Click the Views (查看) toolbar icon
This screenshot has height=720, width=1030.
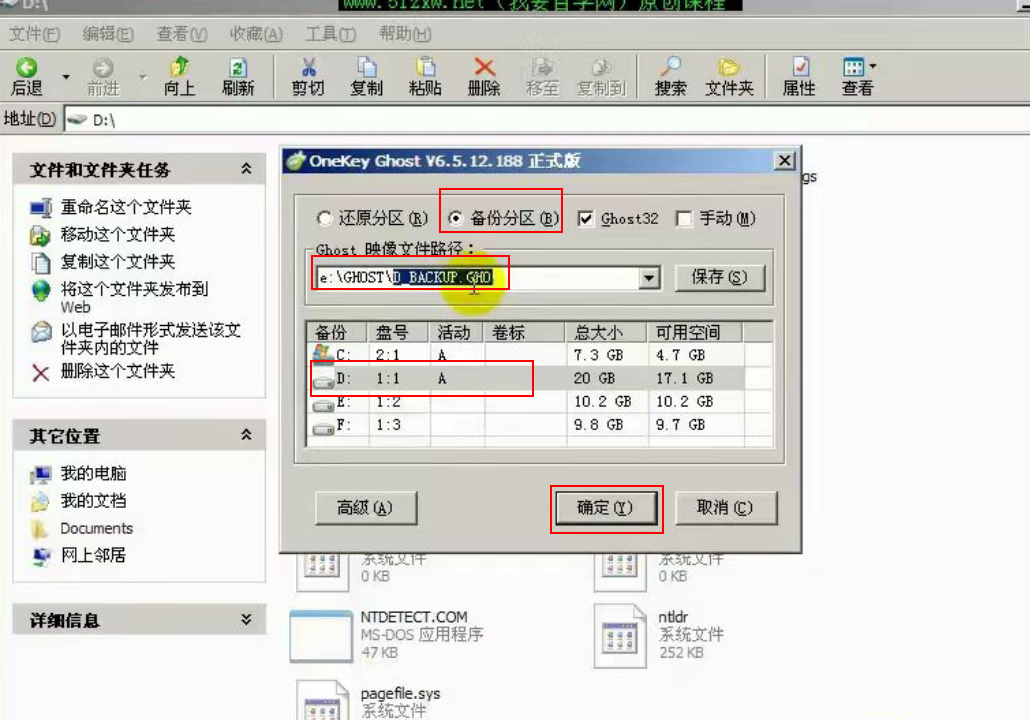pyautogui.click(x=853, y=67)
